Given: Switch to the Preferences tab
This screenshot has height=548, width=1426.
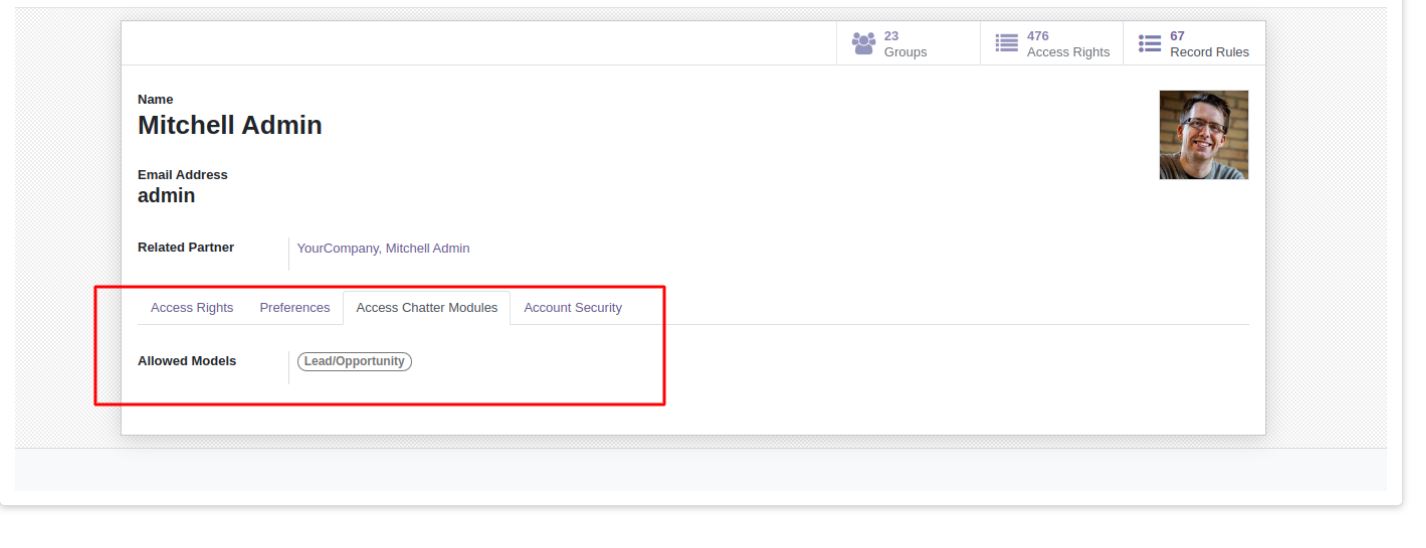Looking at the screenshot, I should click(x=295, y=308).
